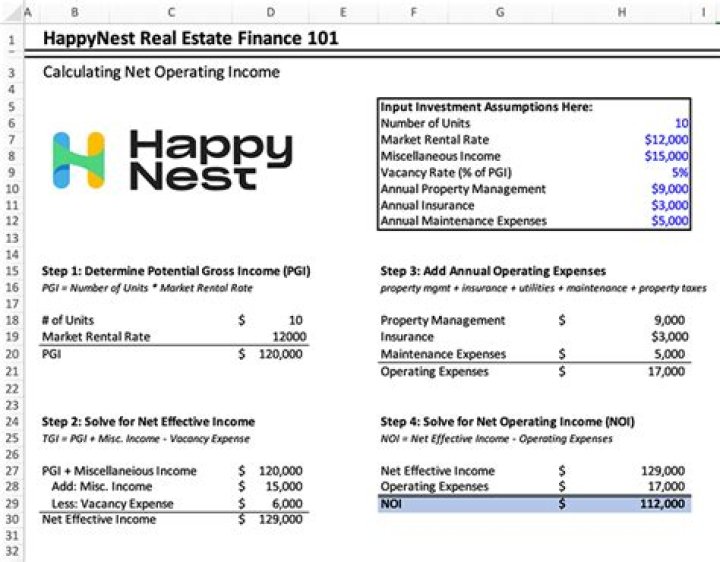Click the HappyNest logo image

173,159
